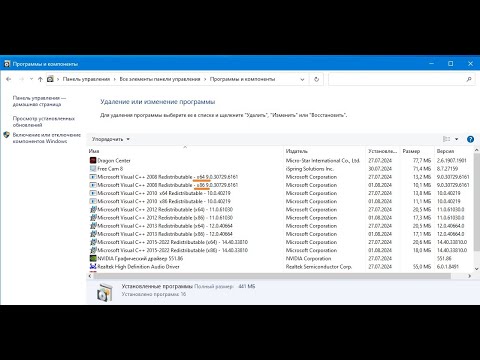This screenshot has height=360, width=480.
Task: Click the search input field
Action: click(x=397, y=79)
